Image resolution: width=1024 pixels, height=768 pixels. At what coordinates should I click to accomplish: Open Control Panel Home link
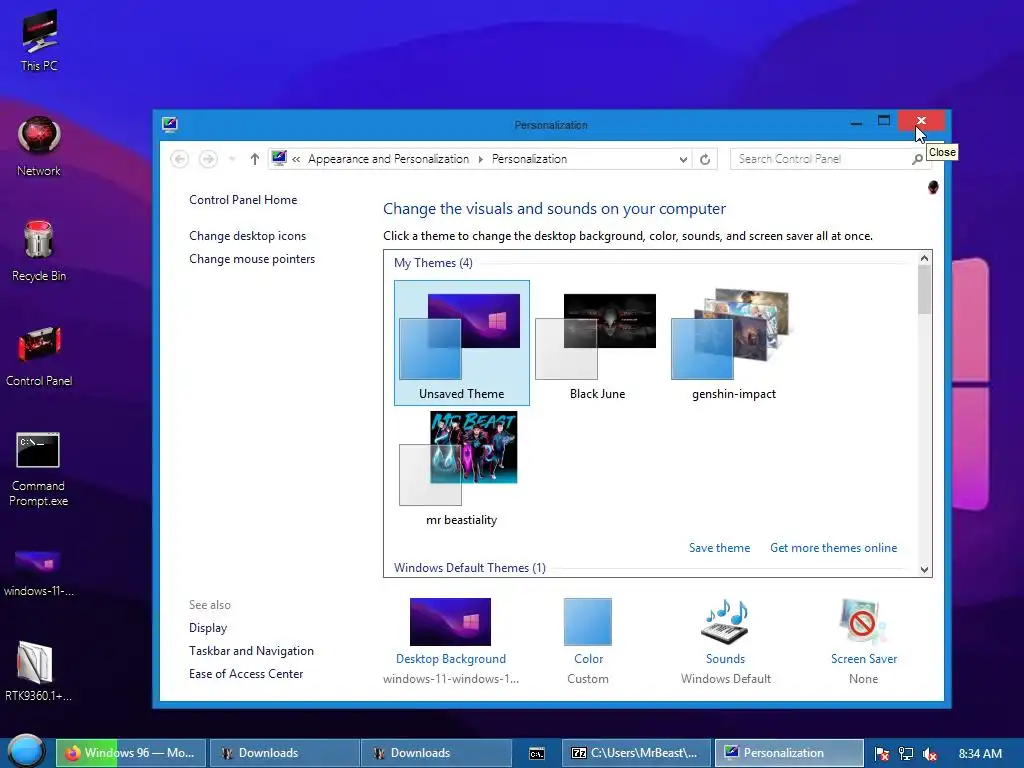click(x=243, y=200)
